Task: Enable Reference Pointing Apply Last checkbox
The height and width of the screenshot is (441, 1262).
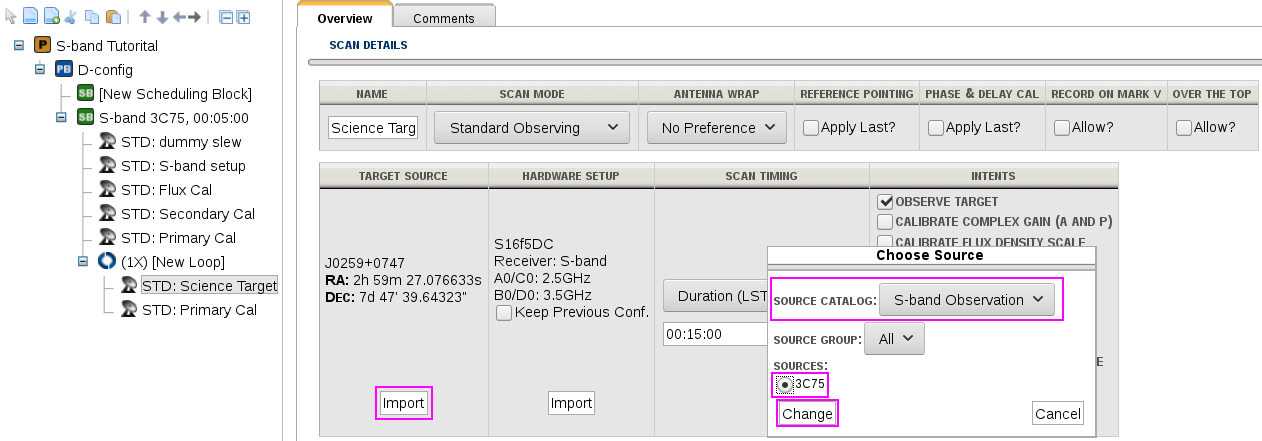Action: pos(811,128)
